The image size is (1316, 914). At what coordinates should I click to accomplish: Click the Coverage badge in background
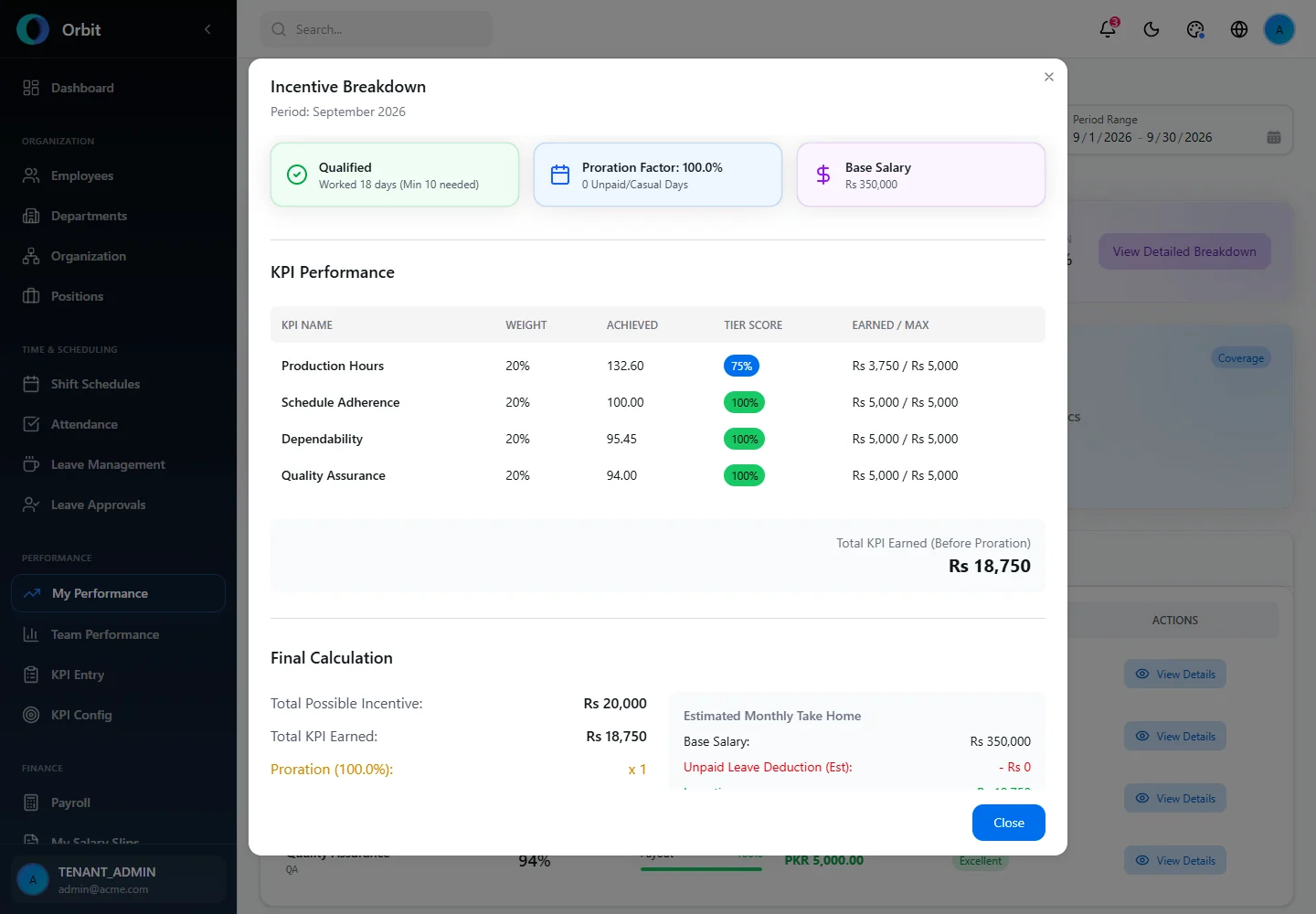pos(1240,358)
